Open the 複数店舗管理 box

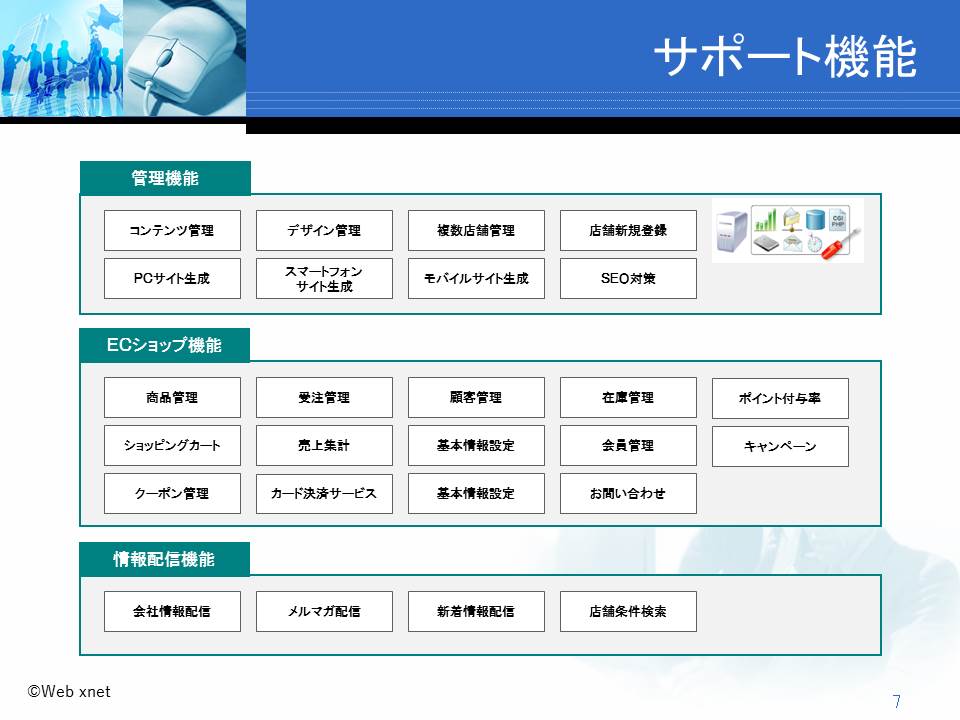pyautogui.click(x=476, y=230)
